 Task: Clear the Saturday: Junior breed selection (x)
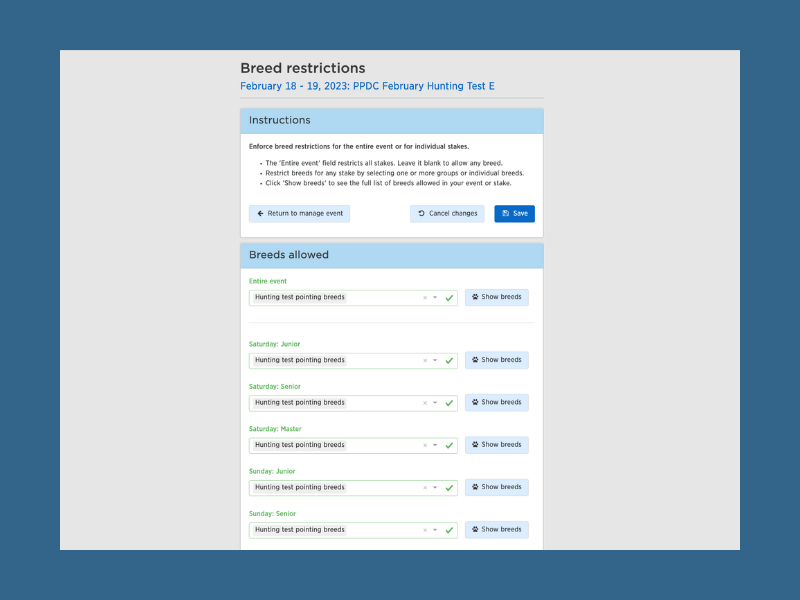425,361
